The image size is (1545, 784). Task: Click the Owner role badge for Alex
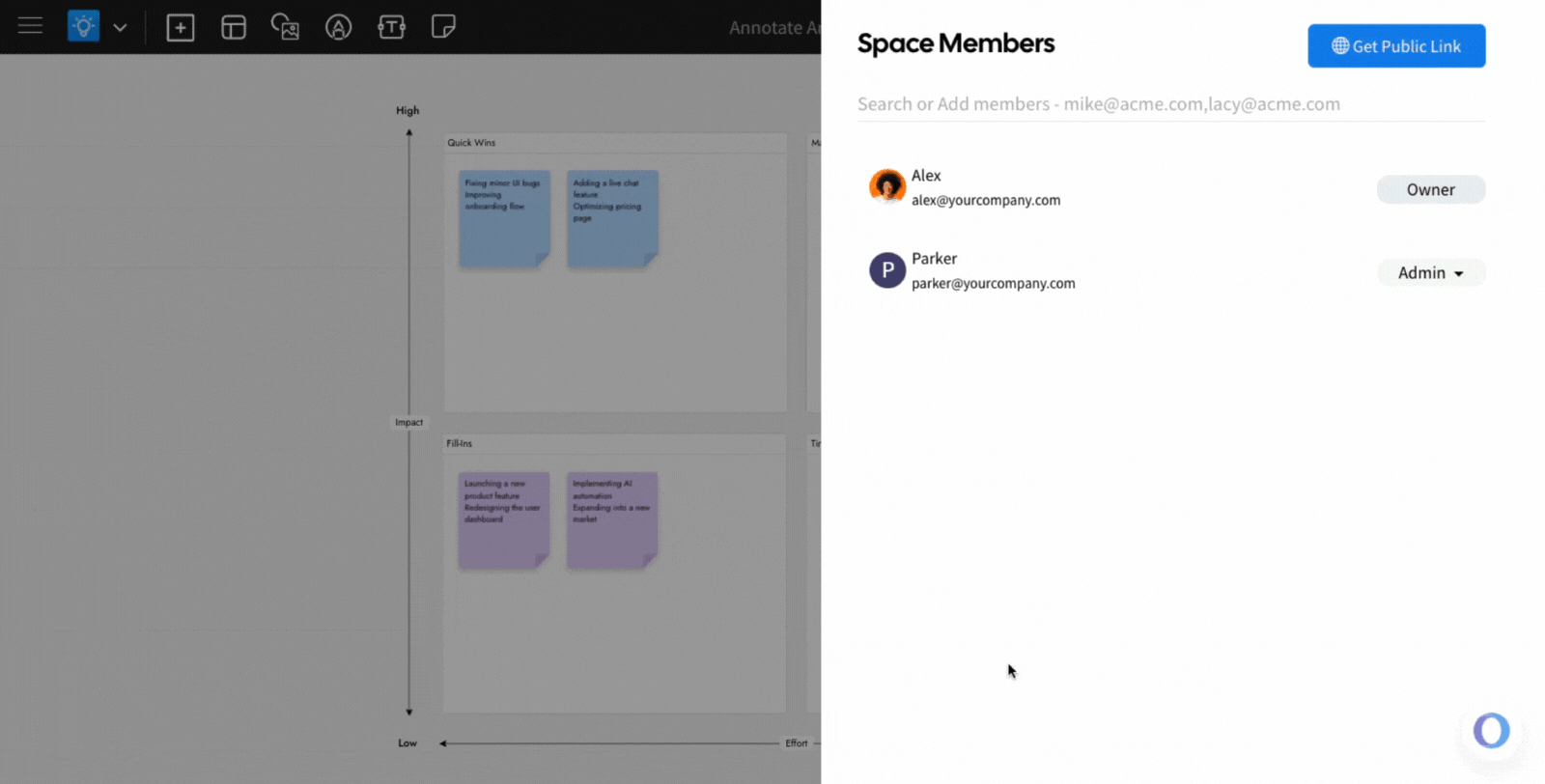click(x=1430, y=190)
